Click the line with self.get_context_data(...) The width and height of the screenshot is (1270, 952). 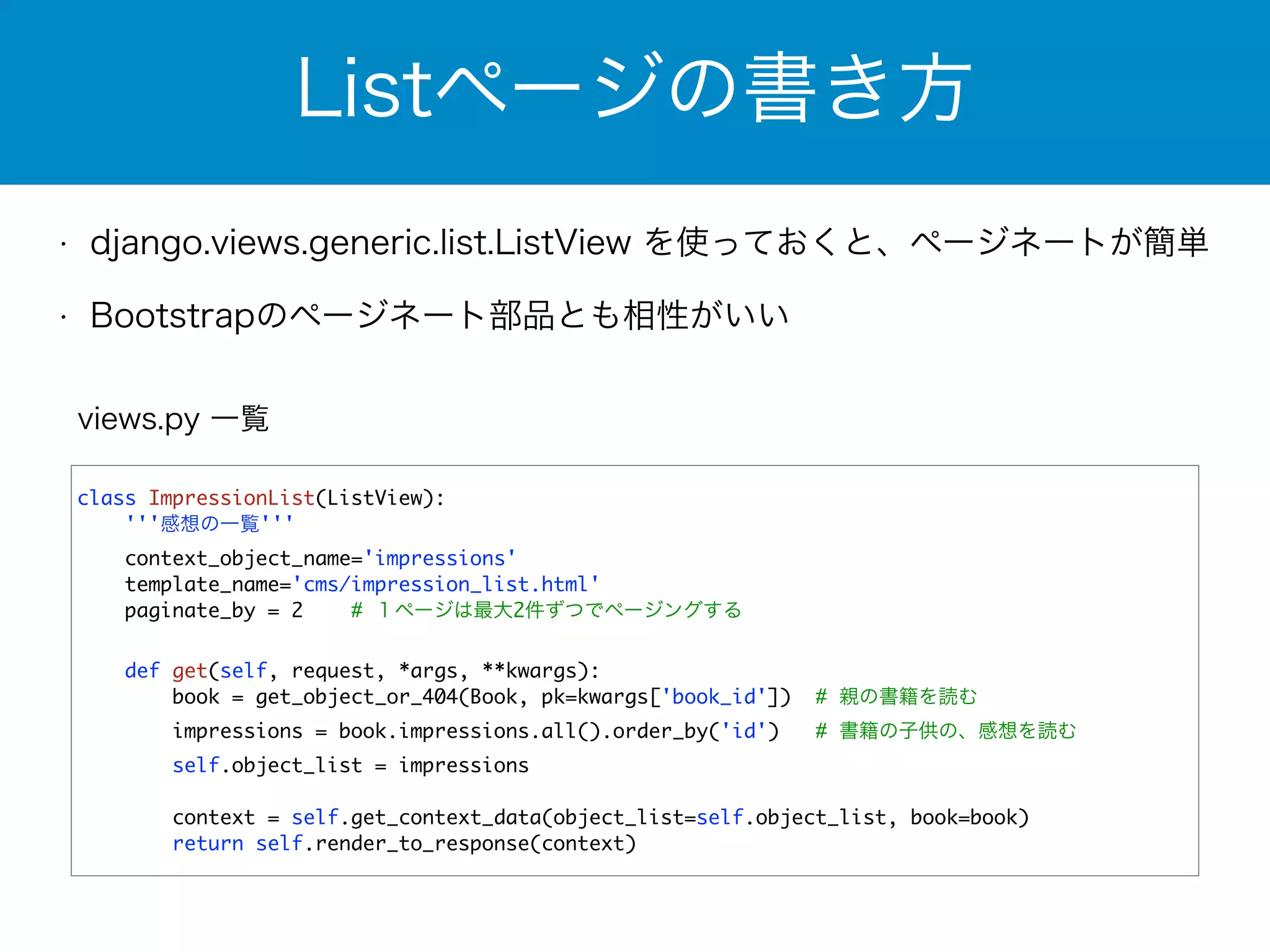click(601, 818)
